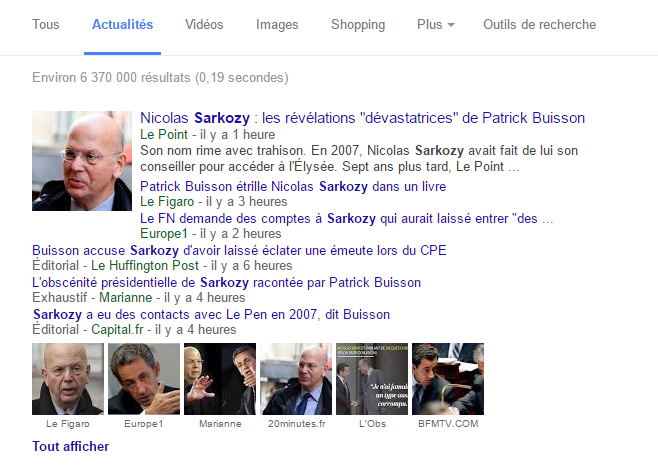Open Outils de recherche options
This screenshot has height=471, width=658.
540,24
